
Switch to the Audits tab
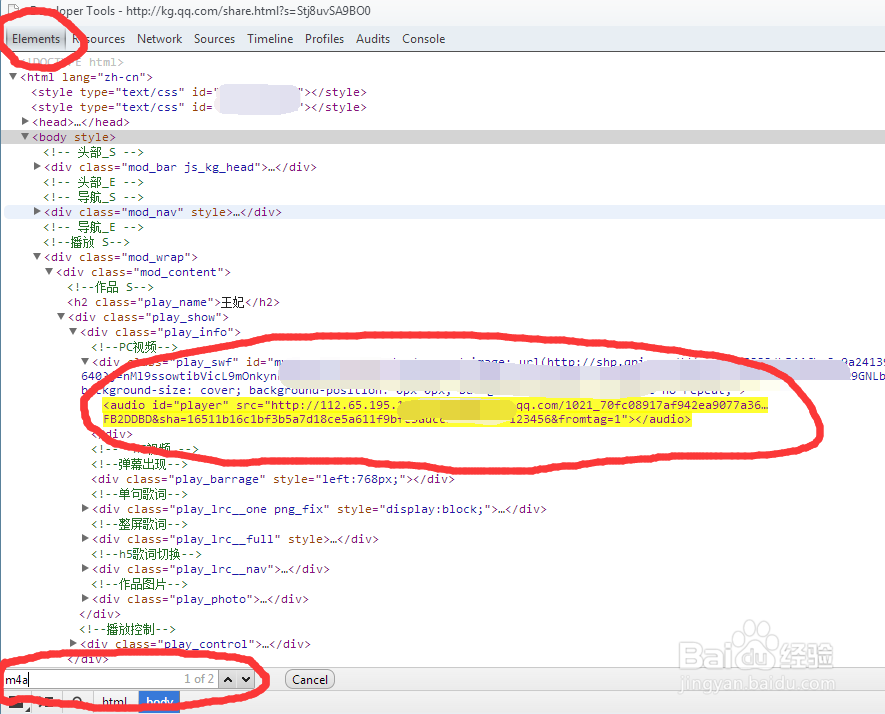pyautogui.click(x=373, y=39)
